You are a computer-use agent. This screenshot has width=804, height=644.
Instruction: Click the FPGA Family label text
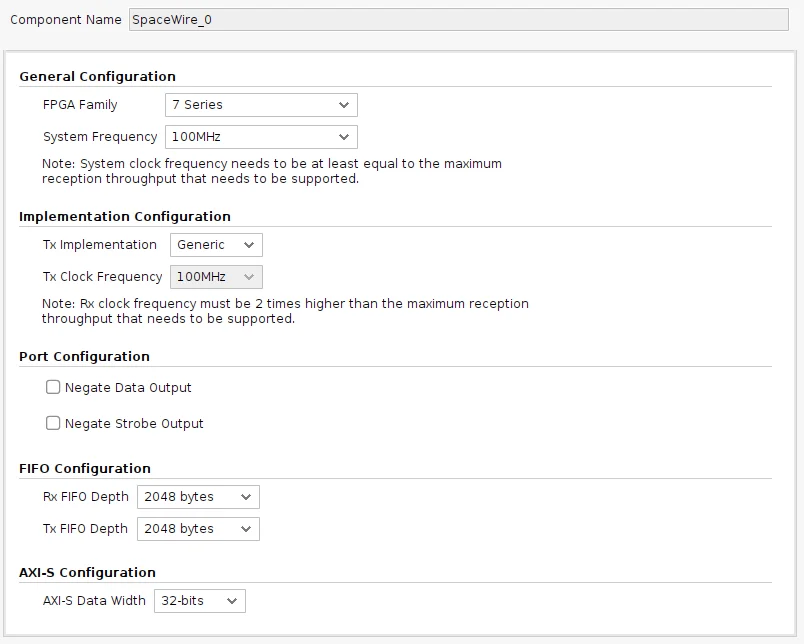tap(80, 105)
